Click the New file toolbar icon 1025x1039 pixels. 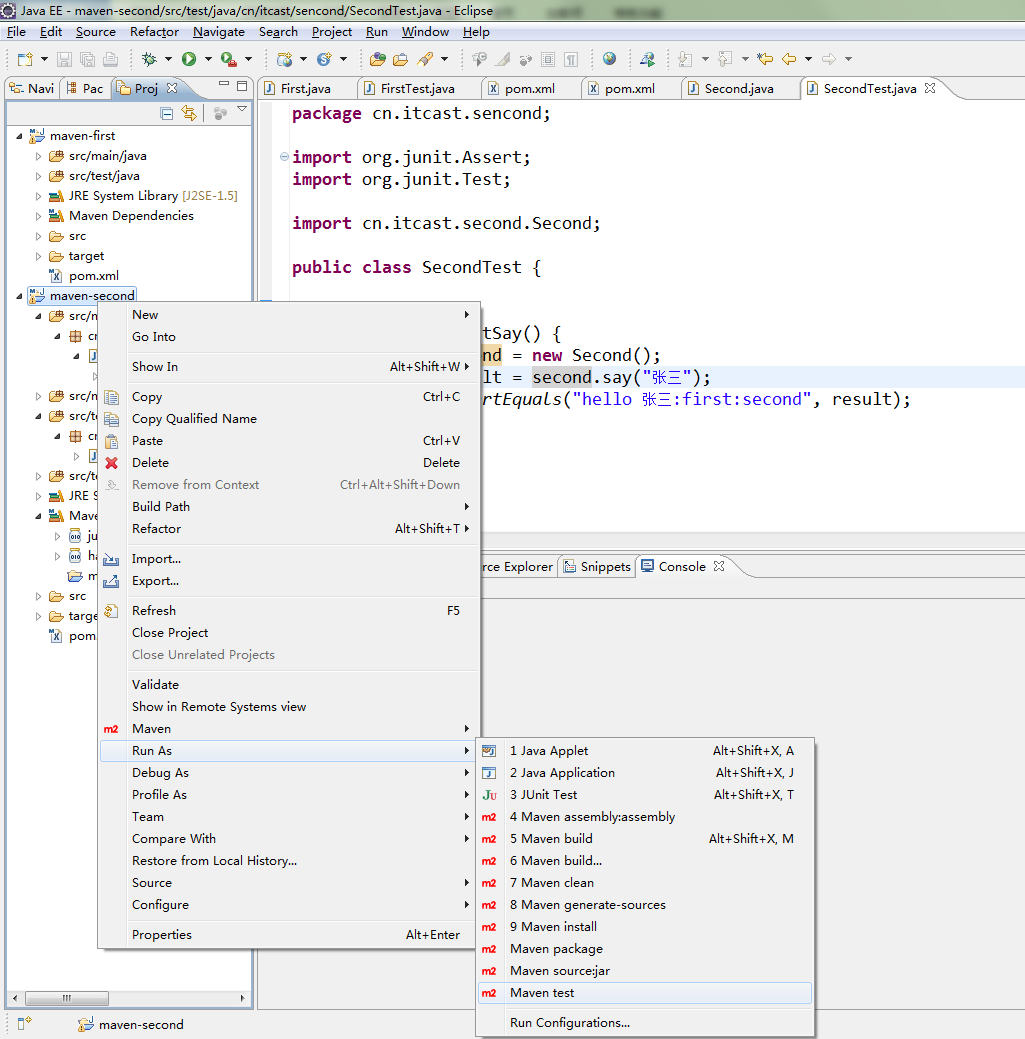(25, 59)
